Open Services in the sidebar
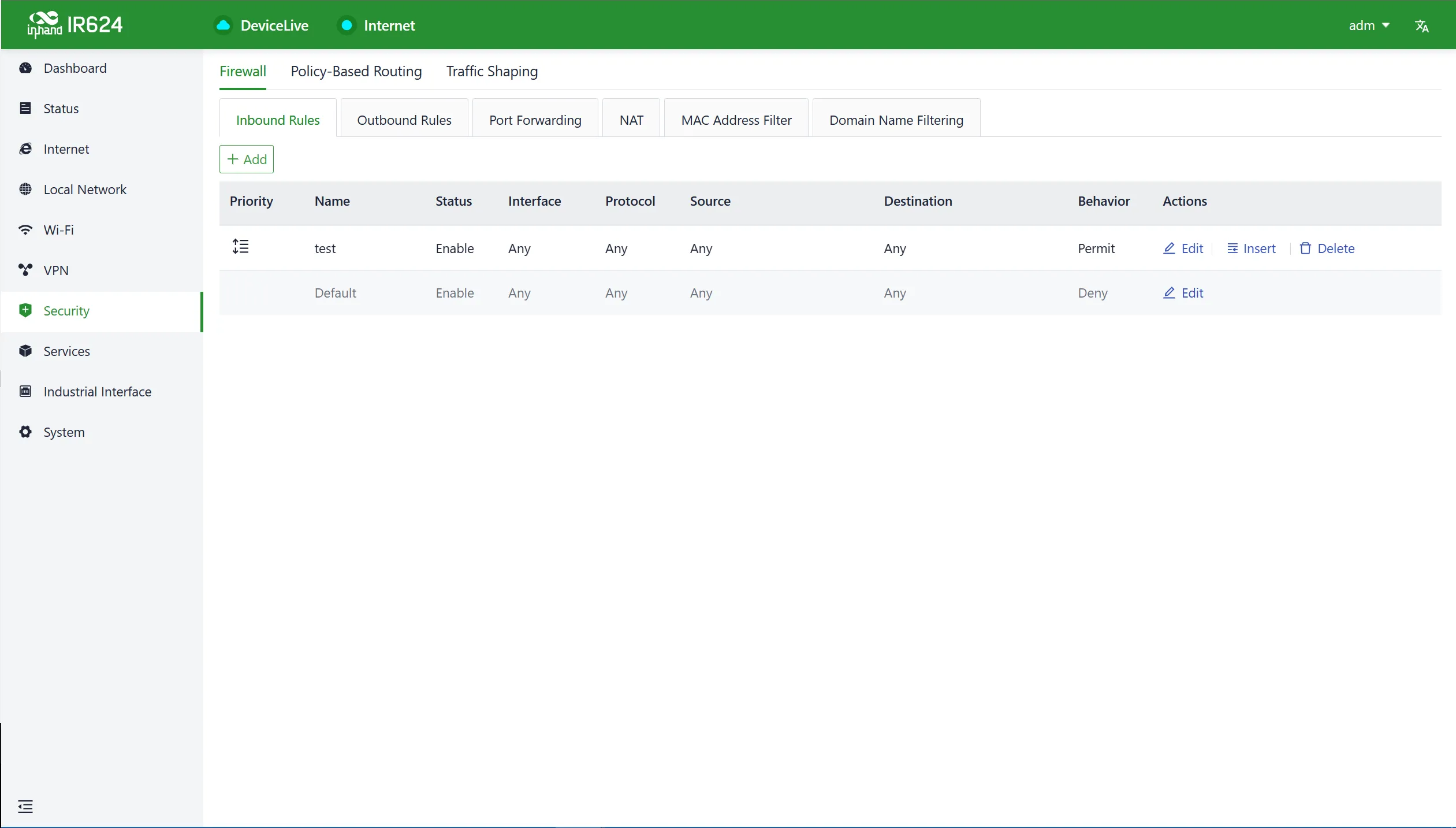The height and width of the screenshot is (828, 1456). 102,351
